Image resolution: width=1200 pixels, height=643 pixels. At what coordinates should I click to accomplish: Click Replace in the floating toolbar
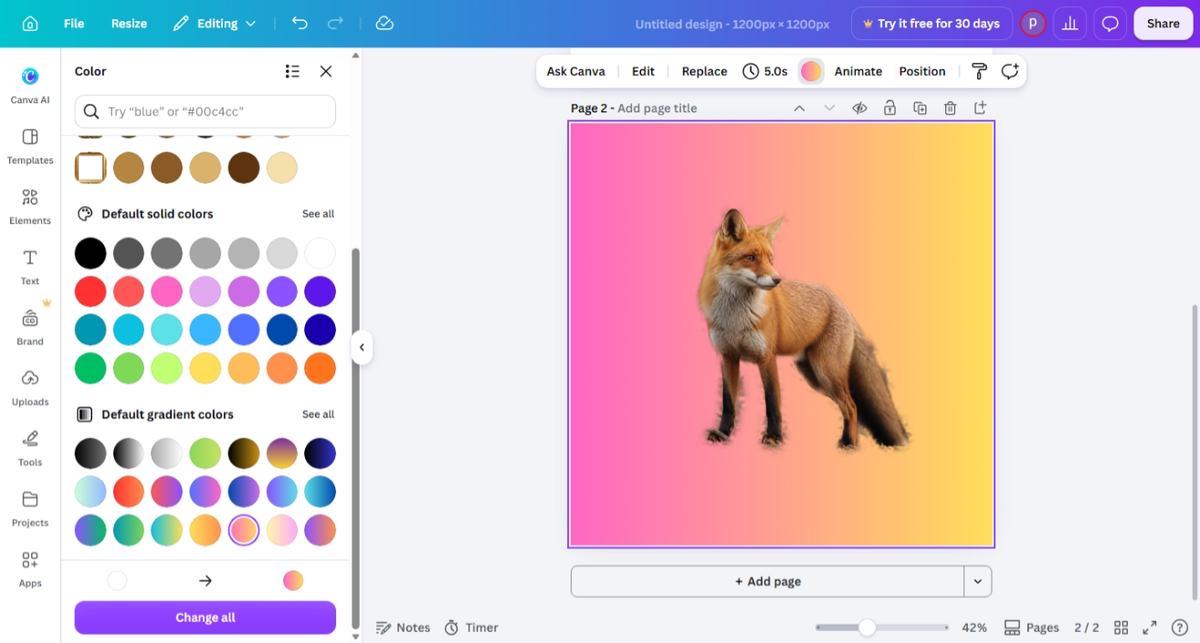[x=704, y=71]
